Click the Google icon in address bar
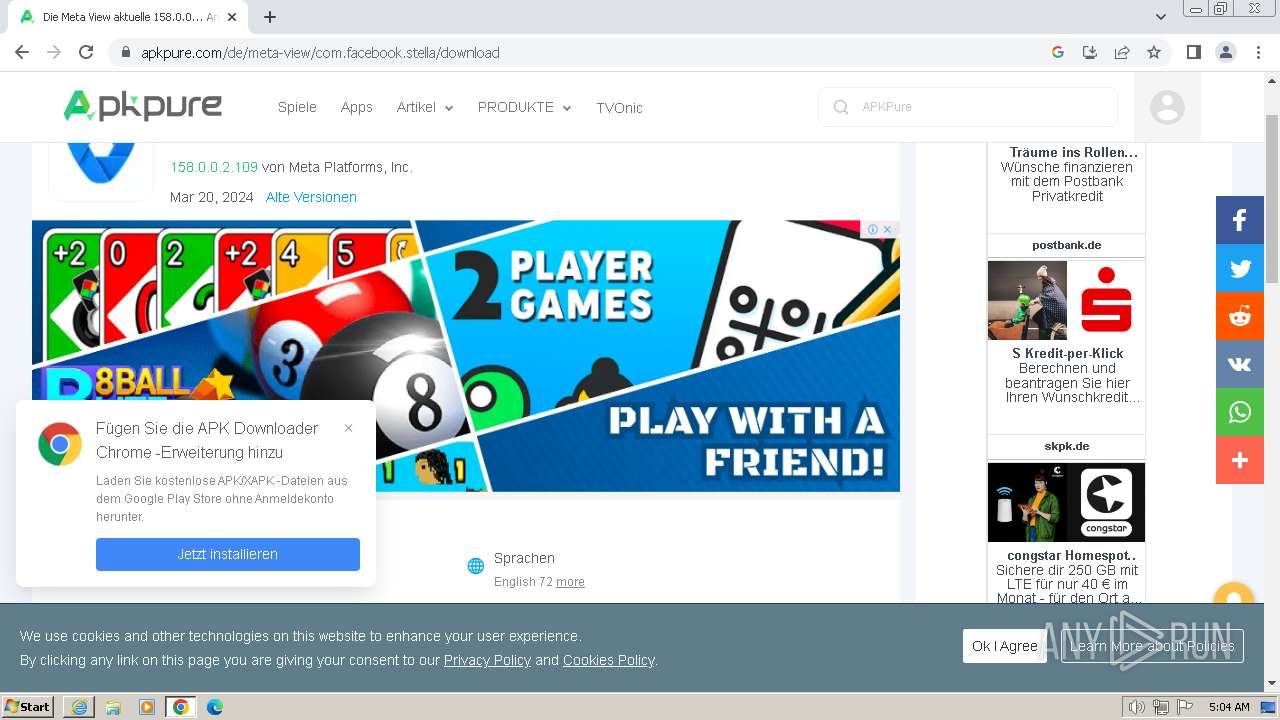 tap(1058, 52)
